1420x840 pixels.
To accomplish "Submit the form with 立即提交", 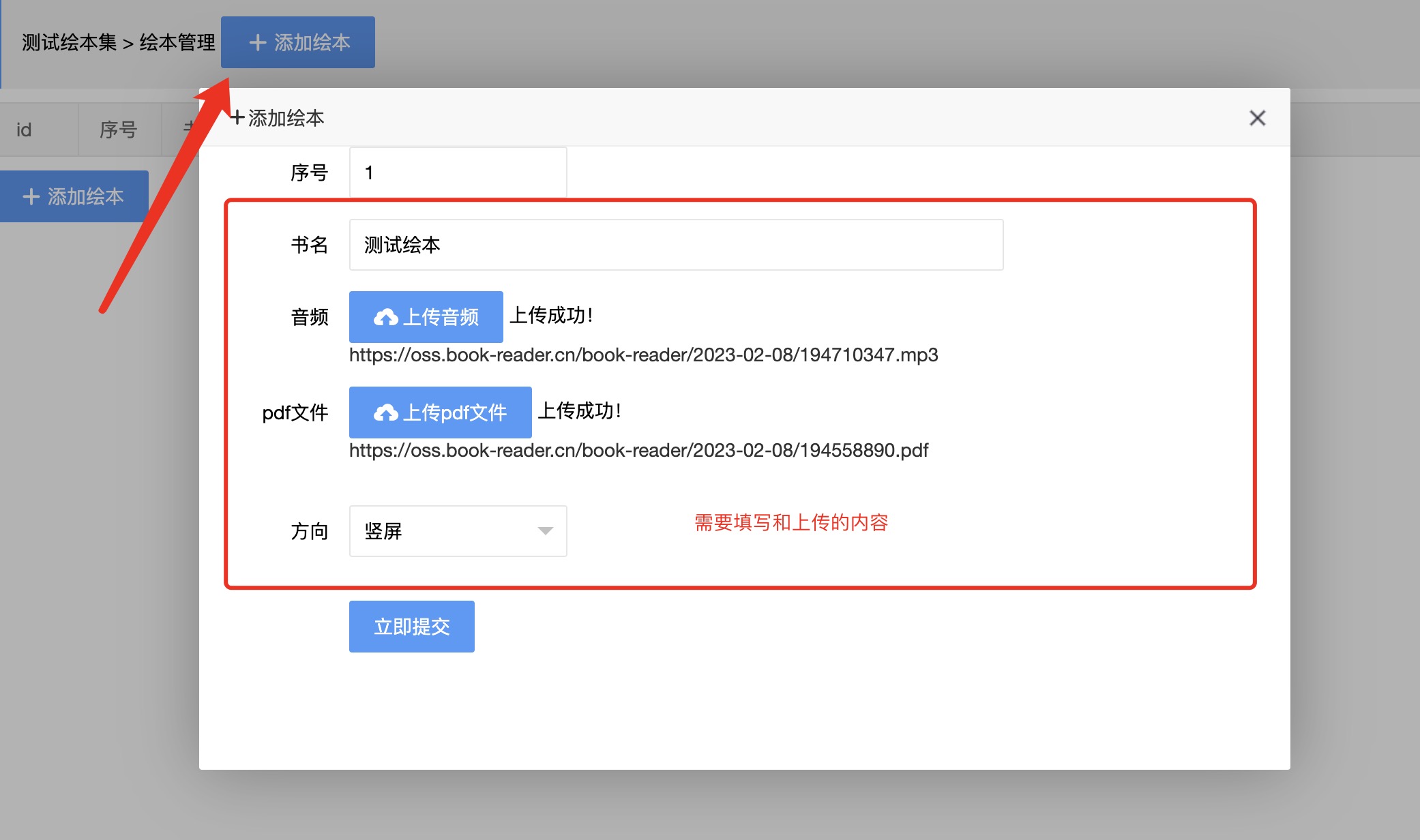I will click(x=411, y=627).
